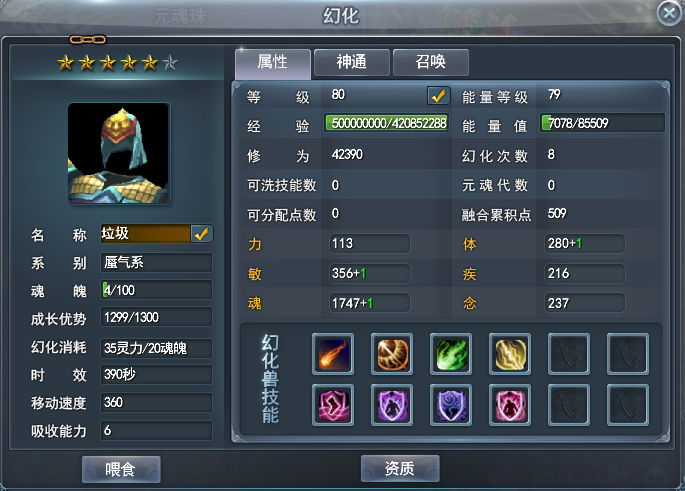Select the blue swirl shield skill
The image size is (685, 491).
[451, 405]
